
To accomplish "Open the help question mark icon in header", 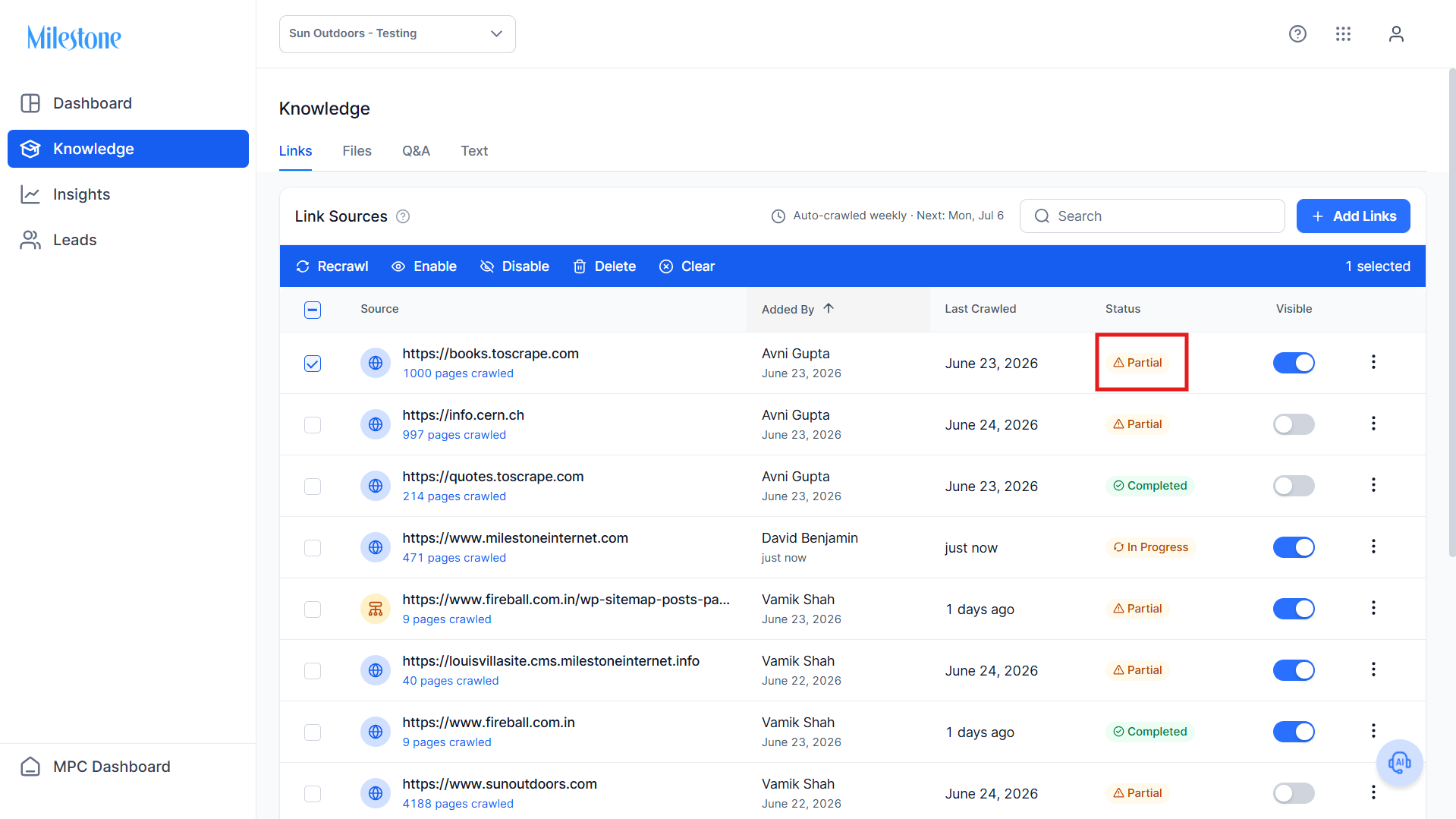I will [x=1297, y=34].
